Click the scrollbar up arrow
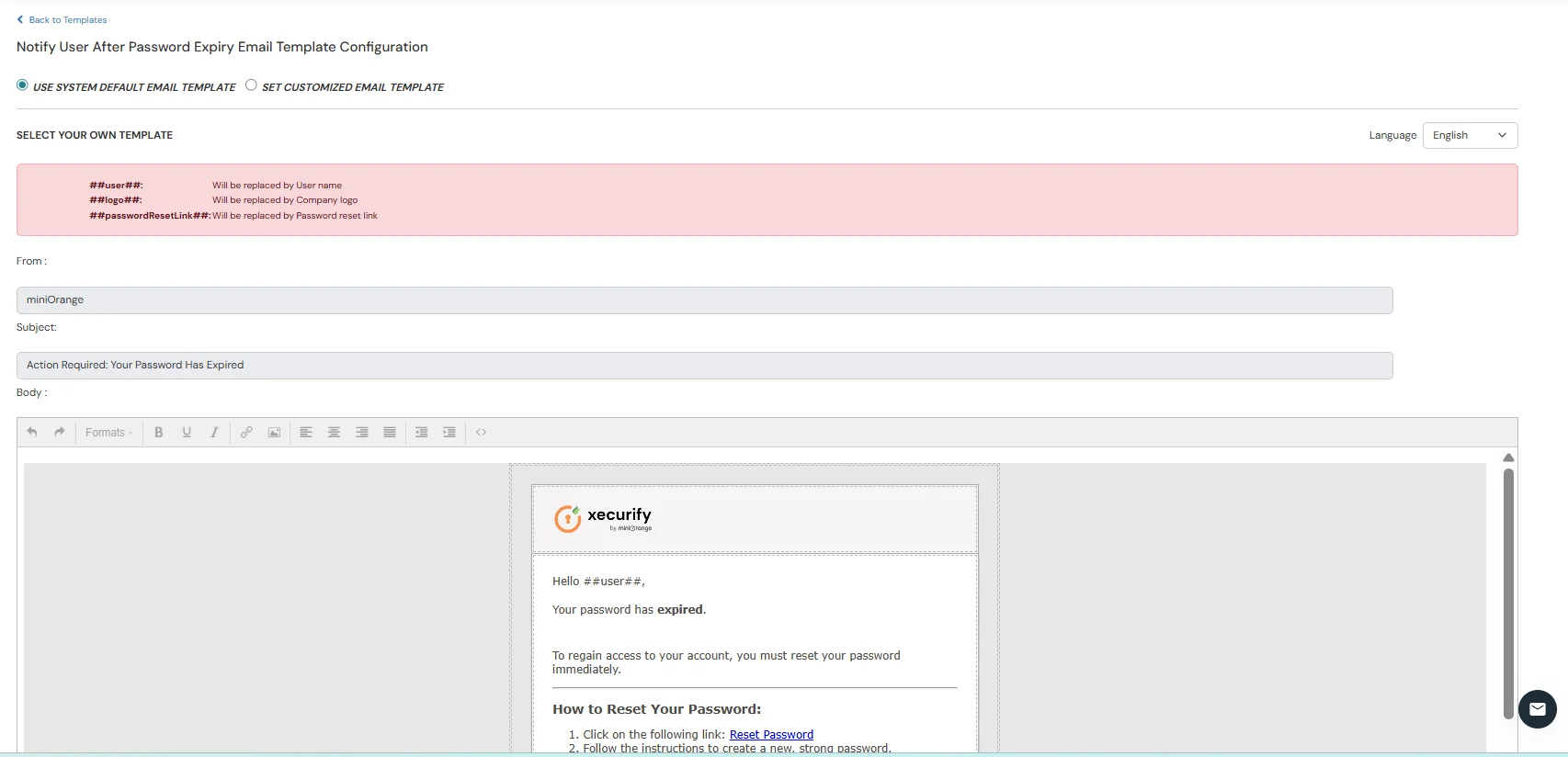 1507,458
